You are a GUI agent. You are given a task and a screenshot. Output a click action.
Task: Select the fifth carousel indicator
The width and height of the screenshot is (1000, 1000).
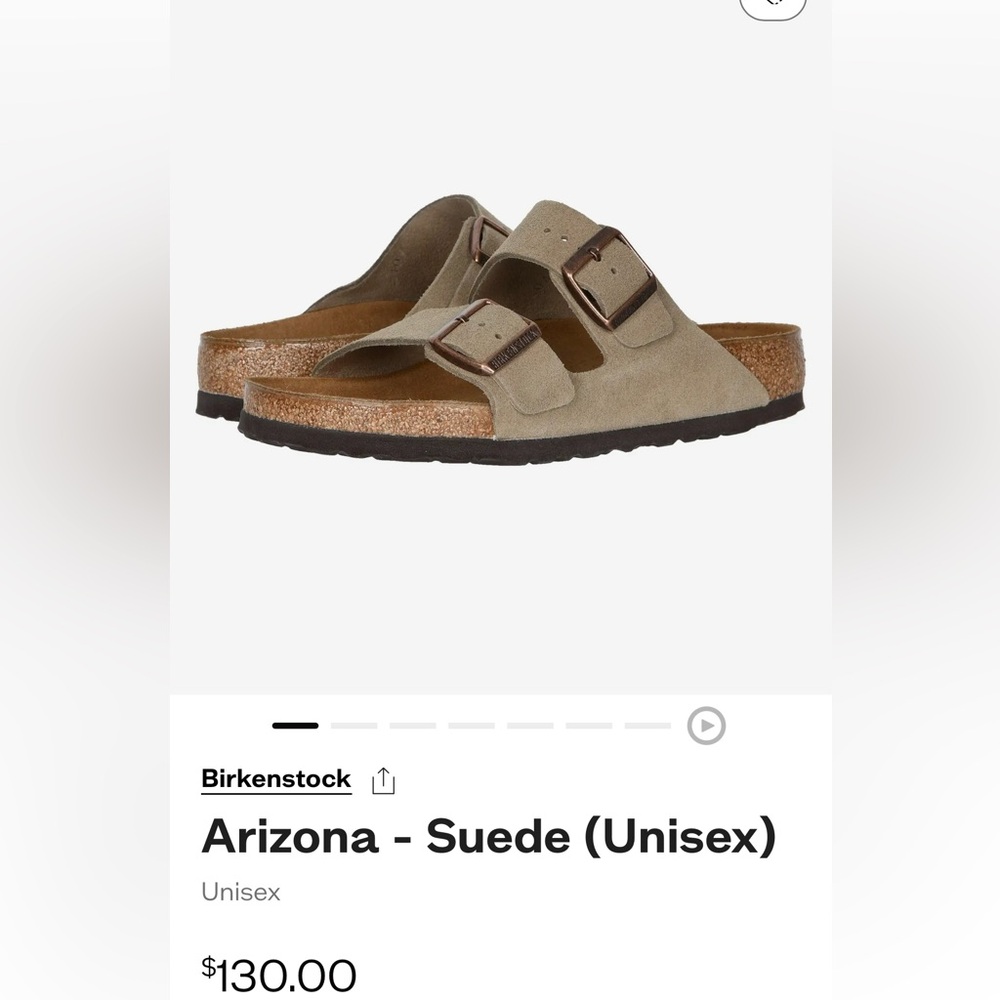click(x=528, y=724)
